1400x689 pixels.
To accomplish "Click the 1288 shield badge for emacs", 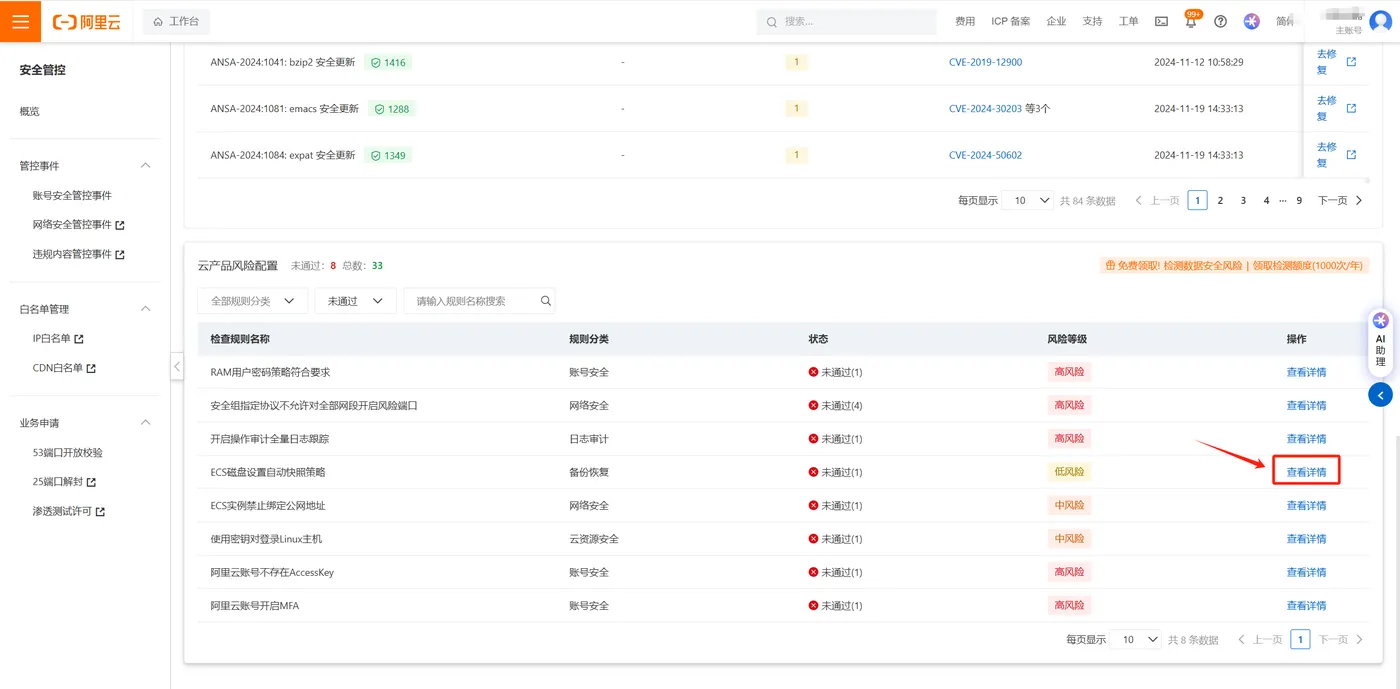I will click(391, 109).
